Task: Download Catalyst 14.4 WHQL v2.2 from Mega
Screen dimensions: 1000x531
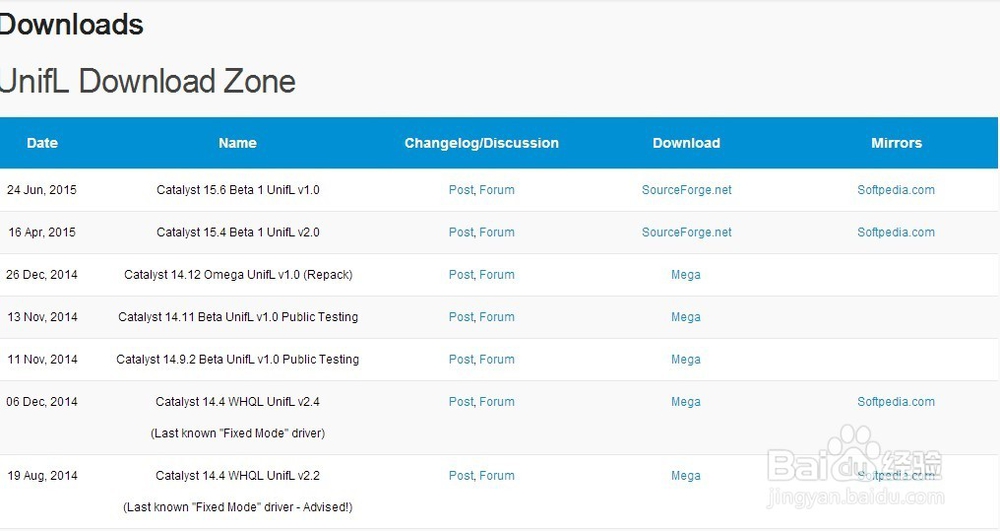Action: coord(686,476)
